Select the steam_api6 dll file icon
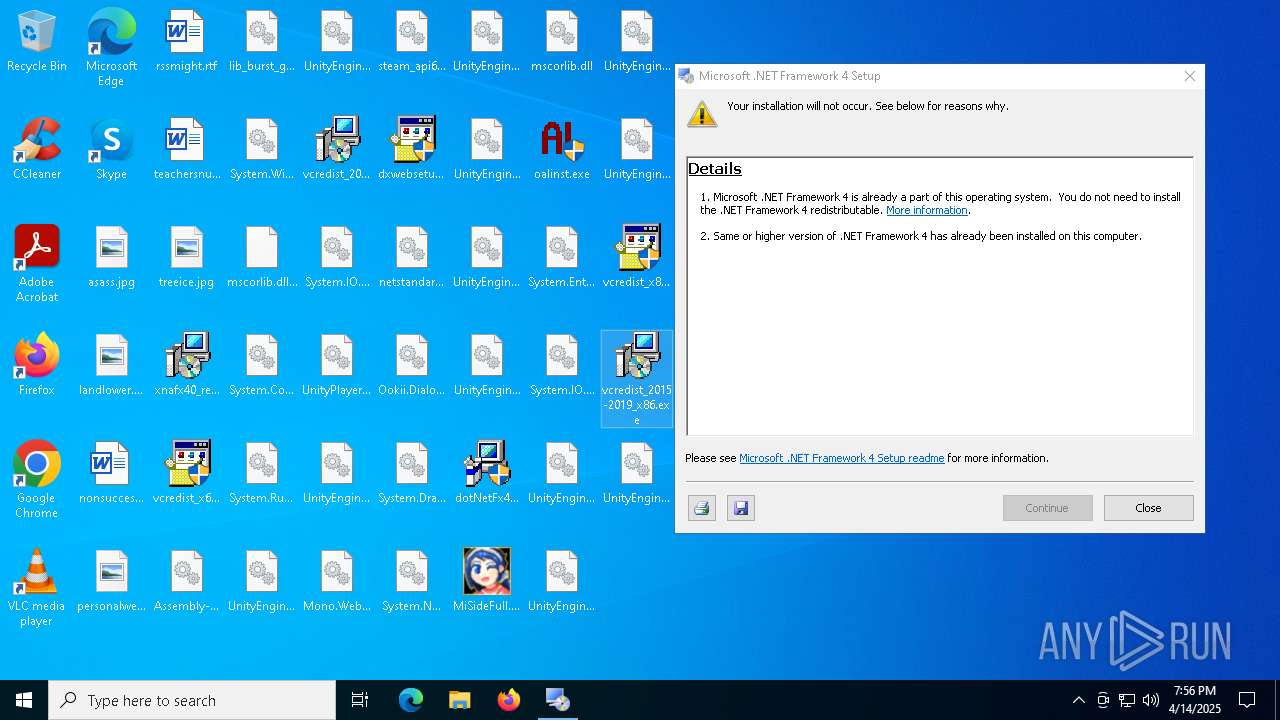1280x720 pixels. (411, 41)
